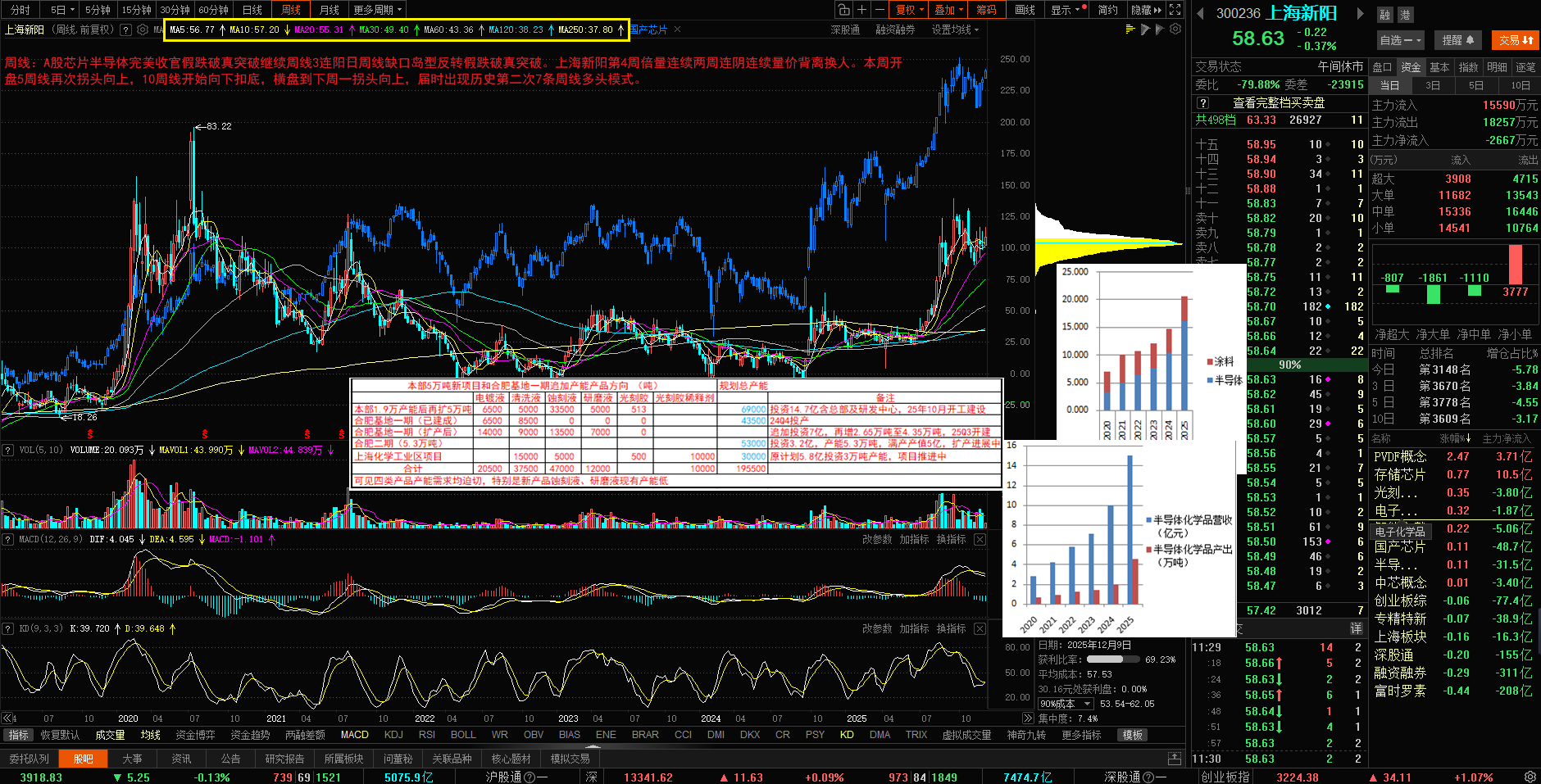1541x784 pixels.
Task: Open the 叠加 overlay dropdown
Action: (x=949, y=10)
